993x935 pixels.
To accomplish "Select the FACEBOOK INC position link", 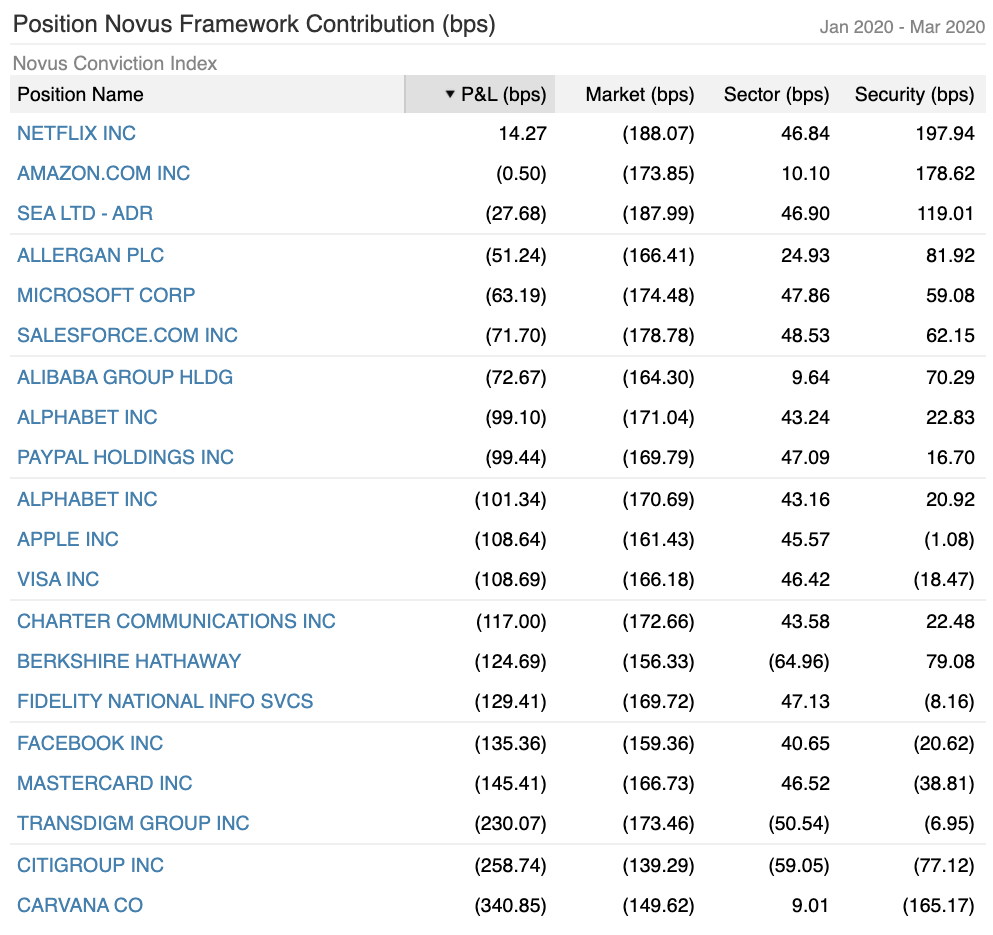I will coord(90,743).
